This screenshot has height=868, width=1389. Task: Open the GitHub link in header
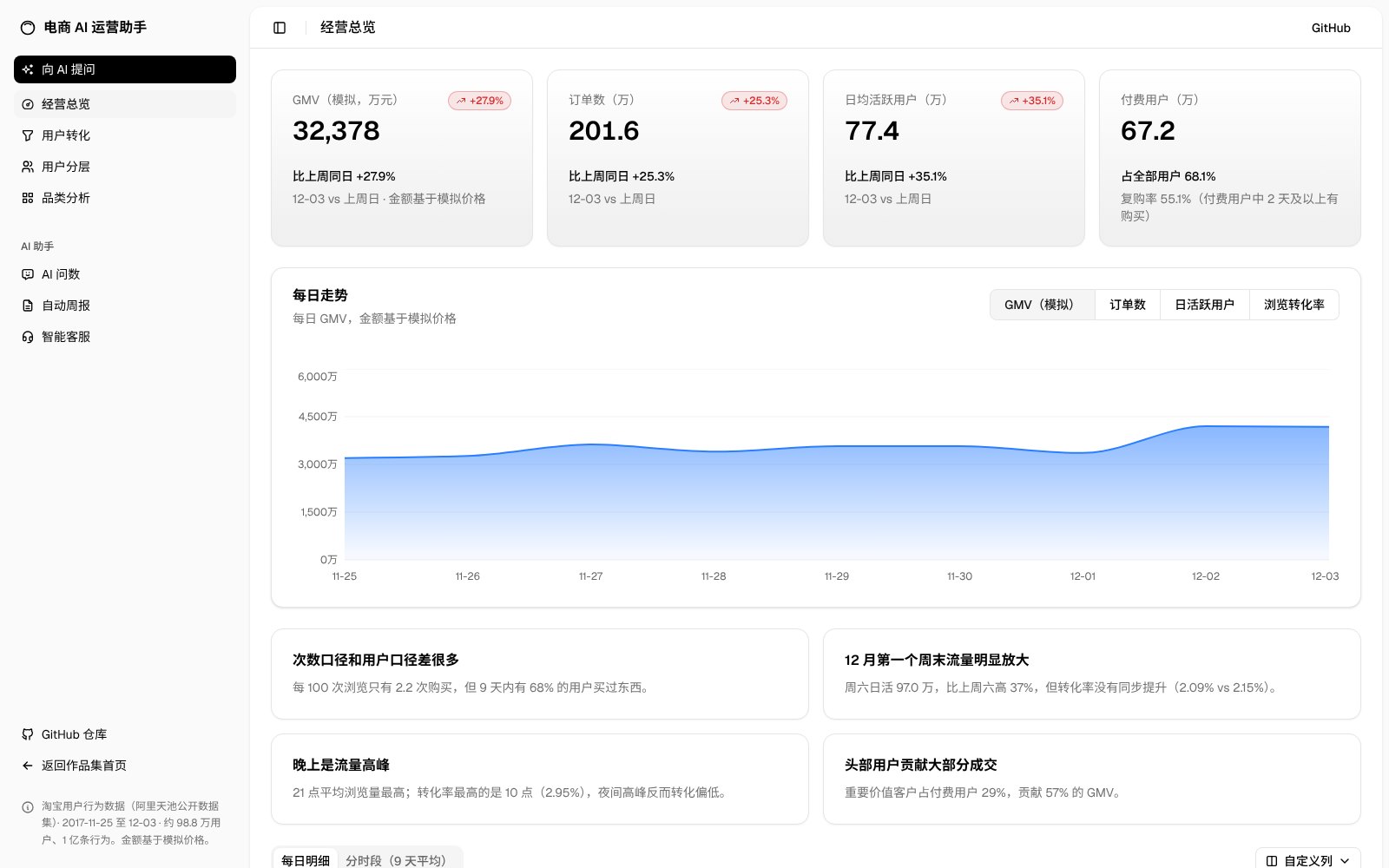[x=1331, y=28]
